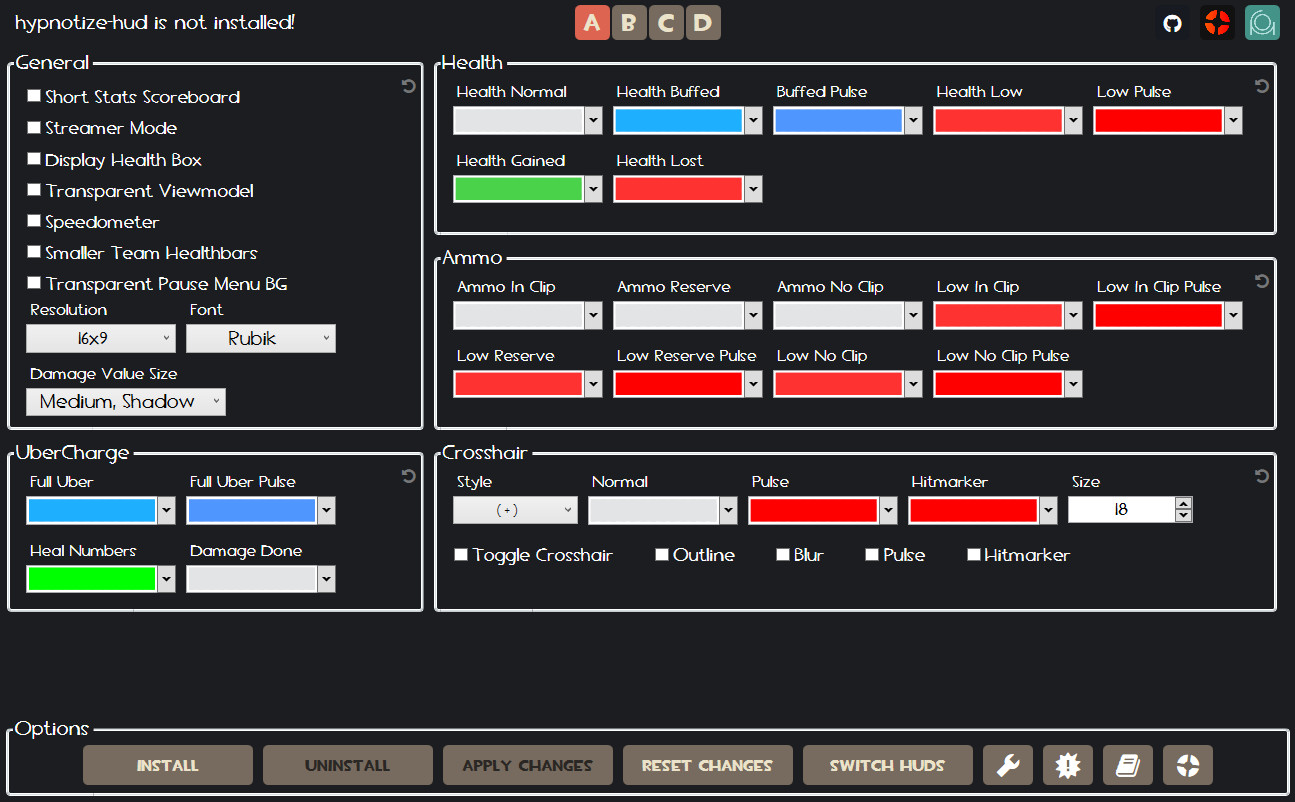Reset the Health section with its undo arrow

coord(1261,86)
